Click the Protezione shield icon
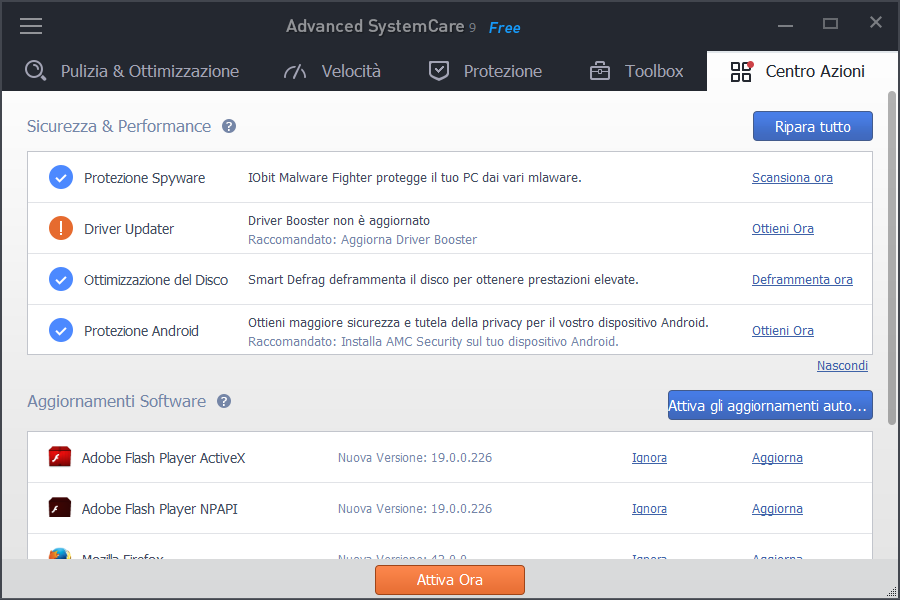 439,71
